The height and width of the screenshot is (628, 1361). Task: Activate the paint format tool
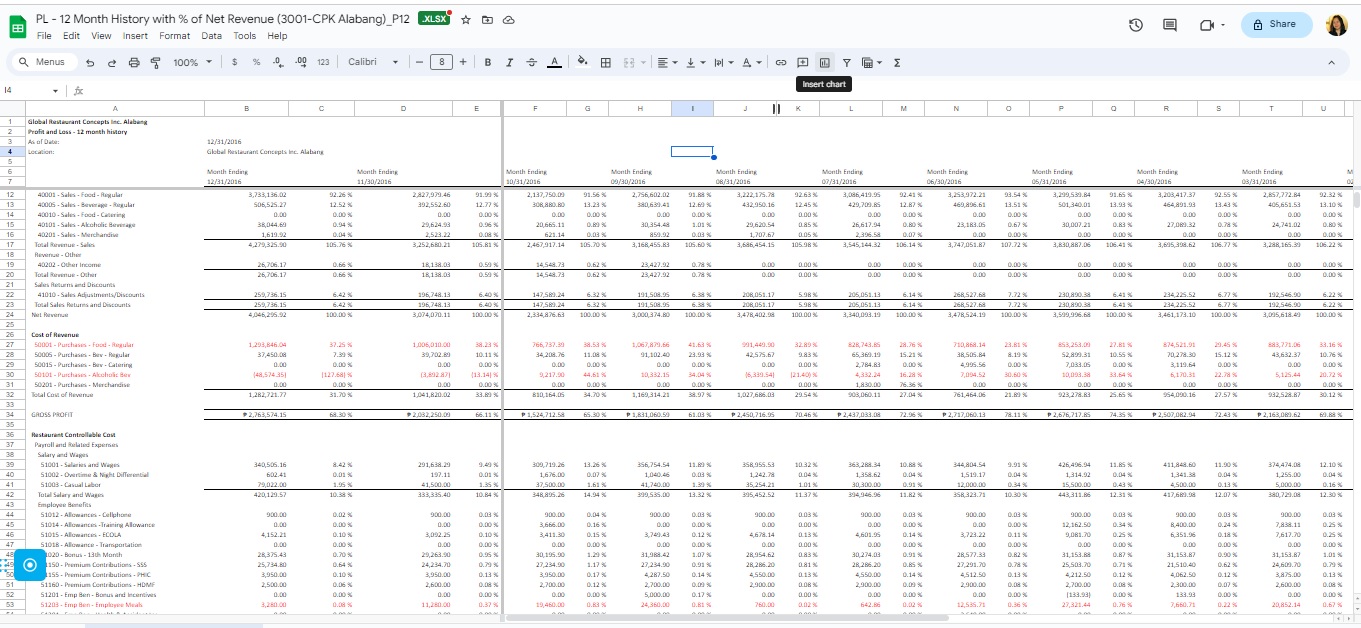pyautogui.click(x=155, y=62)
